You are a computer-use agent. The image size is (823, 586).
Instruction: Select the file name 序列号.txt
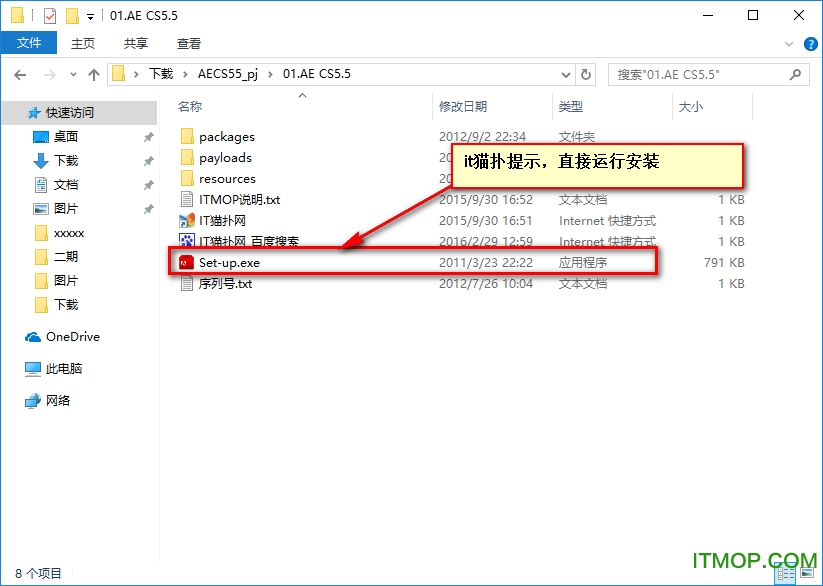[x=225, y=284]
